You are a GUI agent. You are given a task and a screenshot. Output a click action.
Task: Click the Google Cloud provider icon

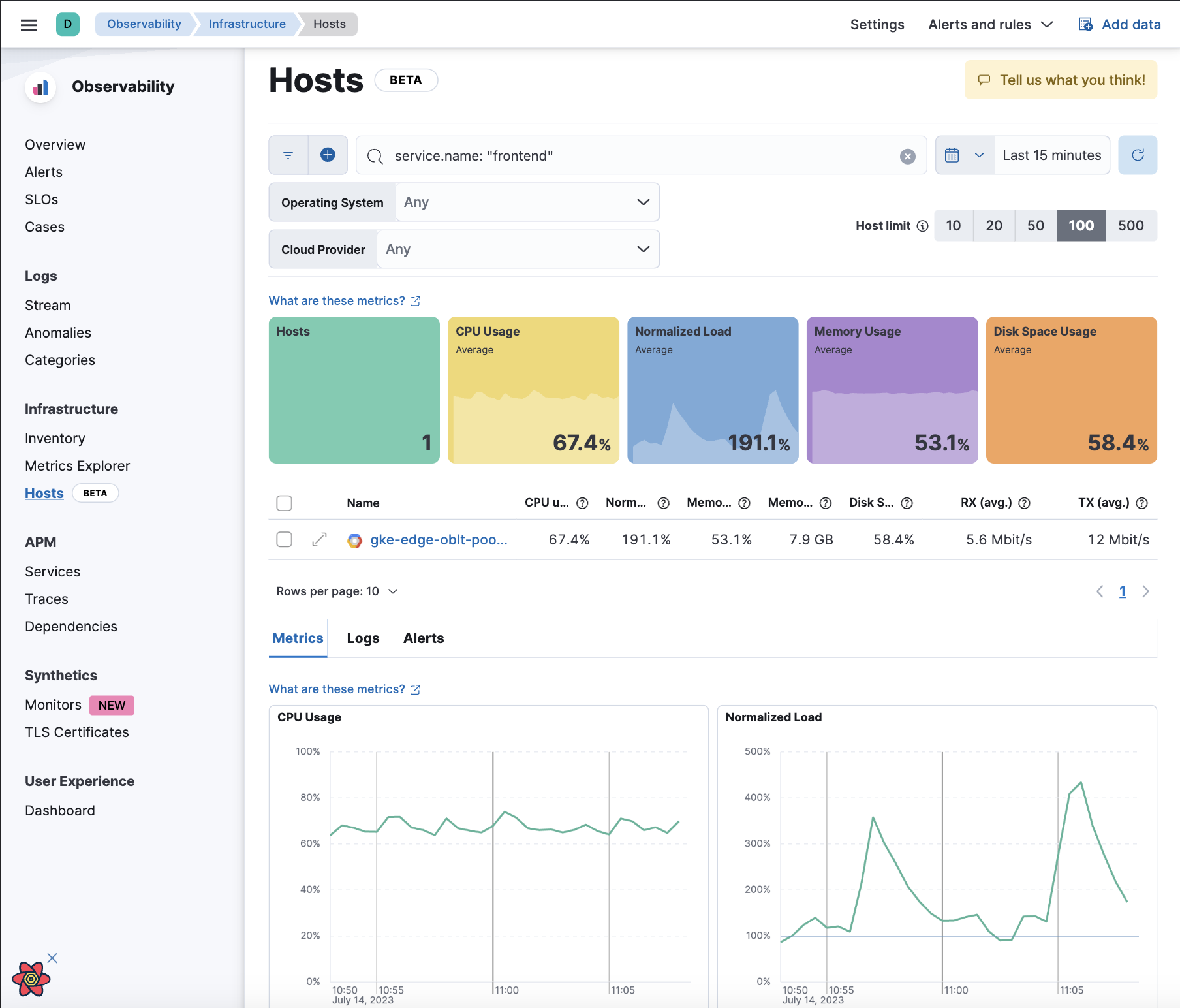pos(354,541)
